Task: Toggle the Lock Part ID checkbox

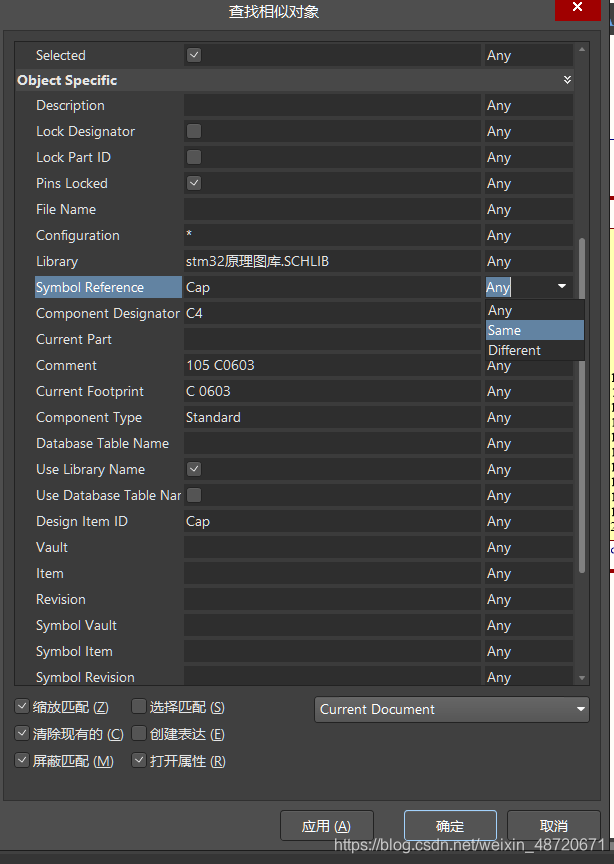Action: [x=194, y=157]
